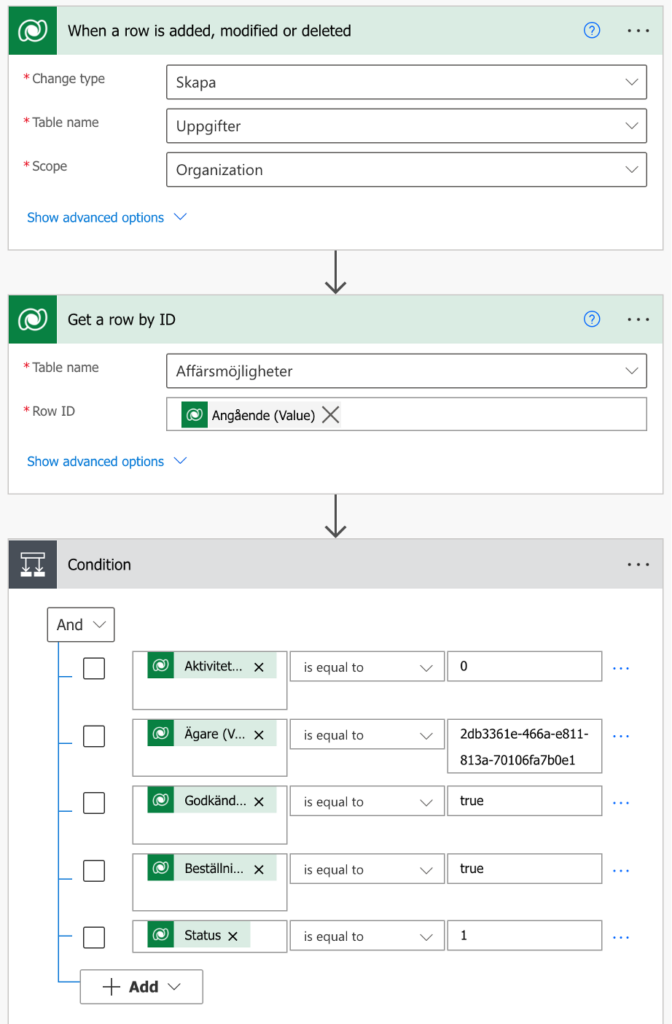Open the Change type dropdown showing Skapa
Image resolution: width=672 pixels, height=1024 pixels.
[406, 82]
